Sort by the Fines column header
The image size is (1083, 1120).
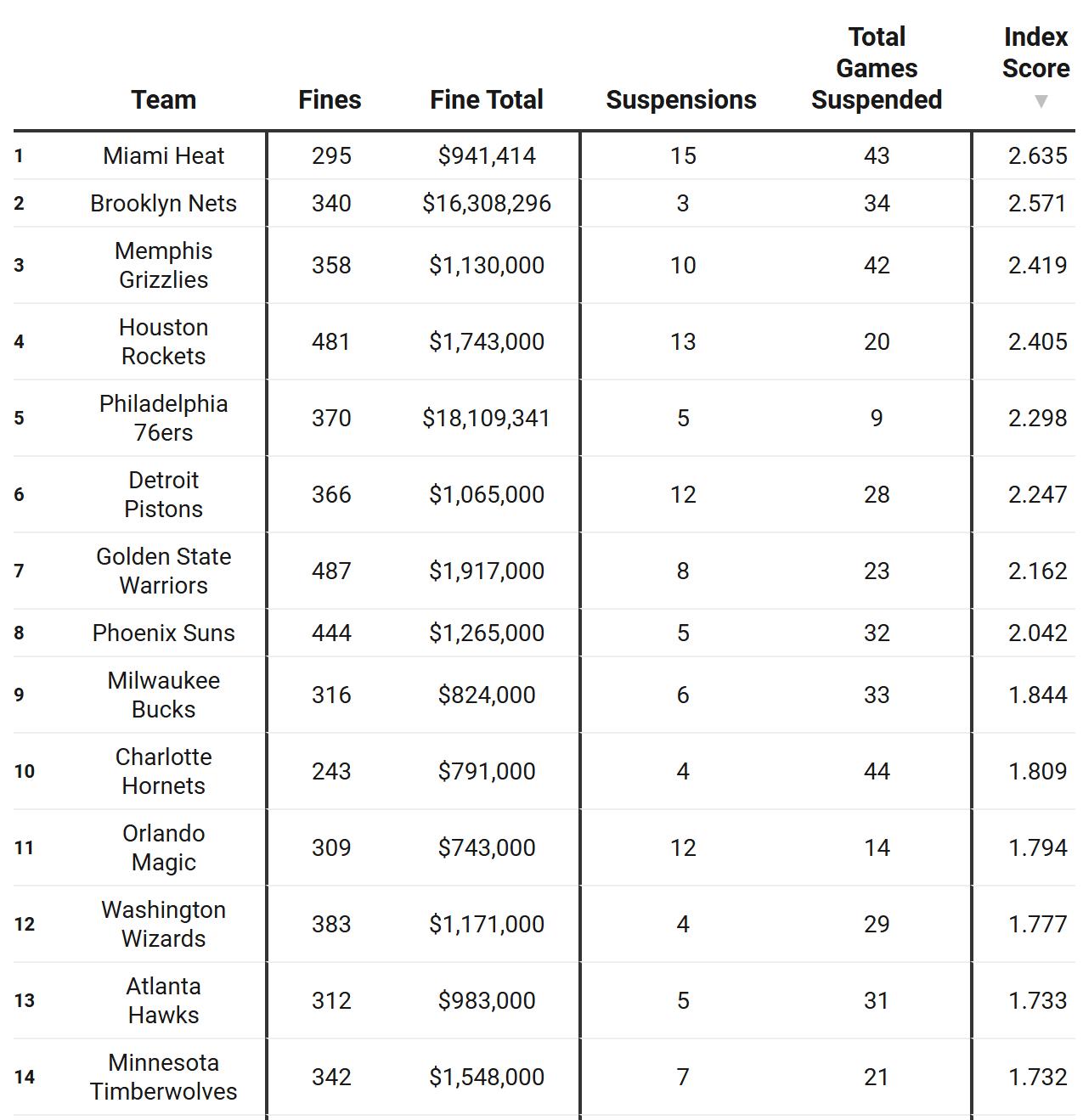click(x=330, y=99)
